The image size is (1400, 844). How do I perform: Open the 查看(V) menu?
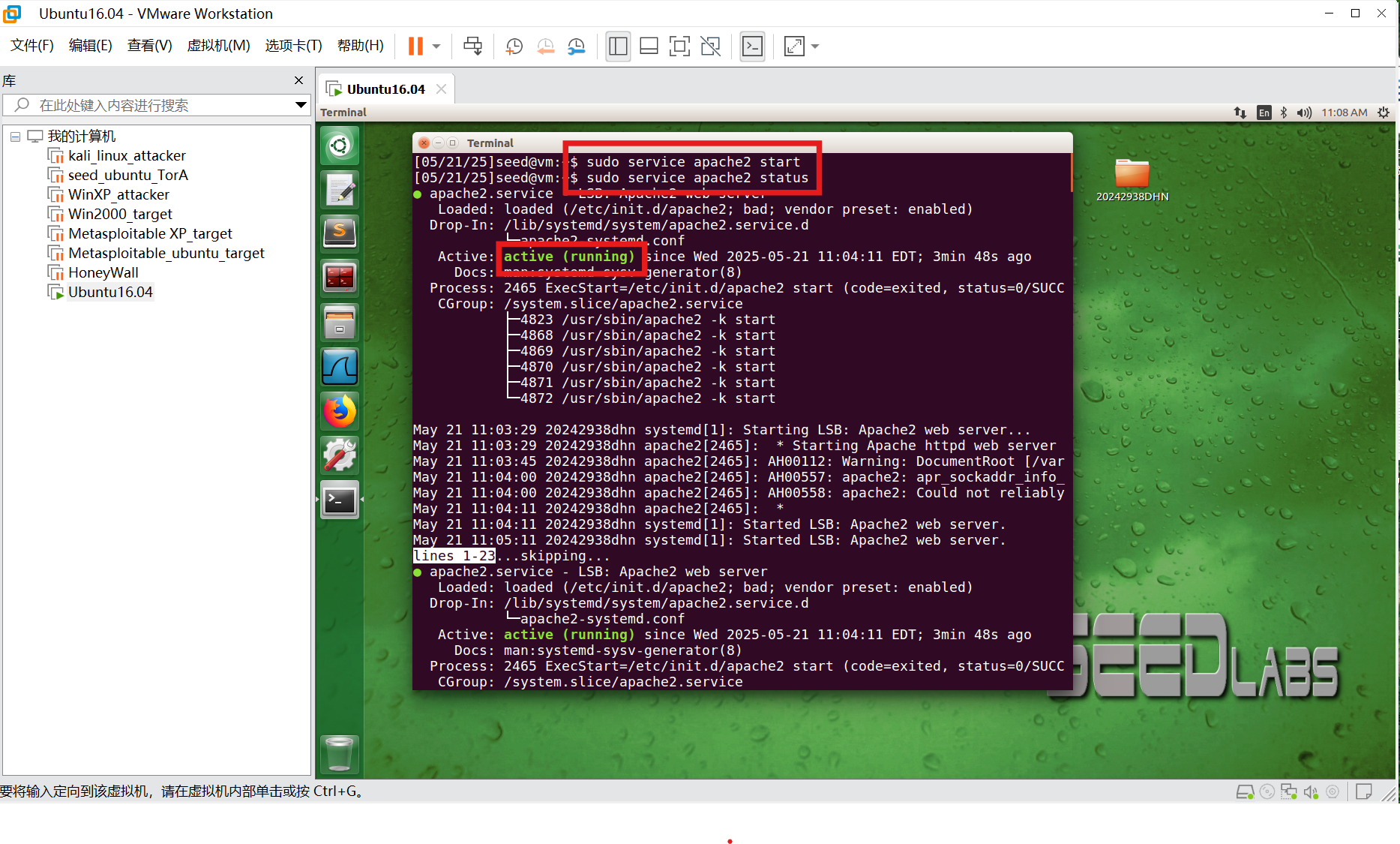(x=150, y=46)
